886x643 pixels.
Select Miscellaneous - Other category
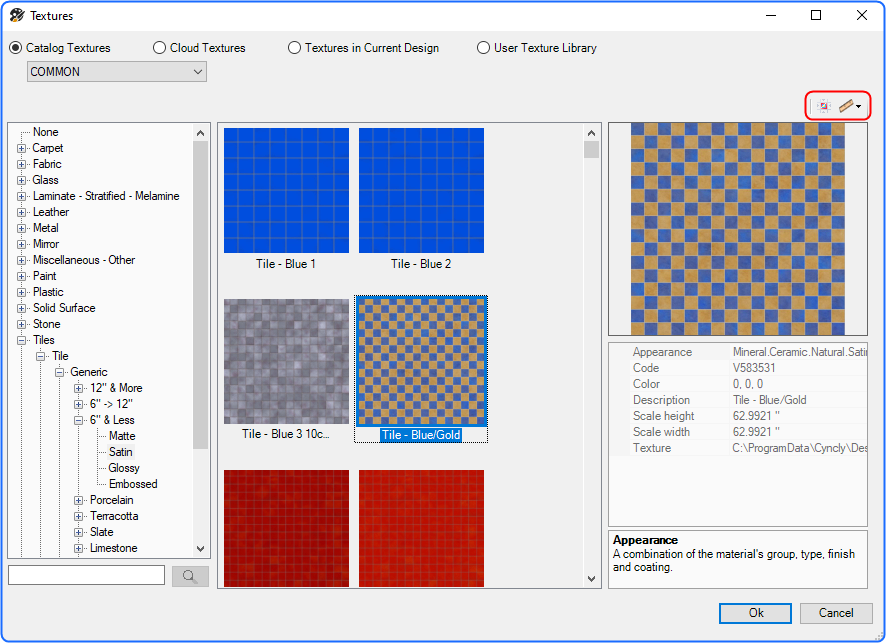[x=84, y=260]
